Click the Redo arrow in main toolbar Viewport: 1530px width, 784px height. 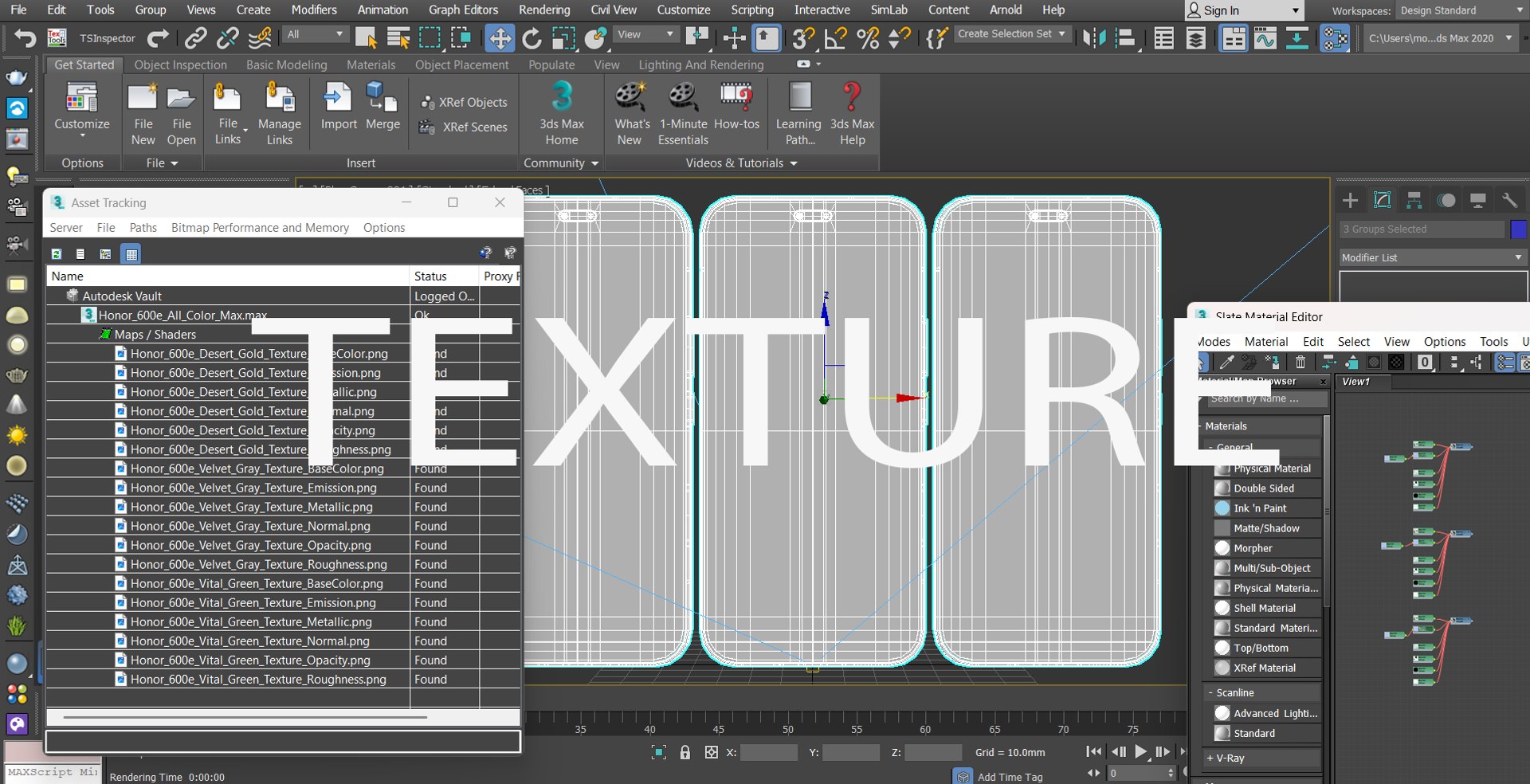159,37
